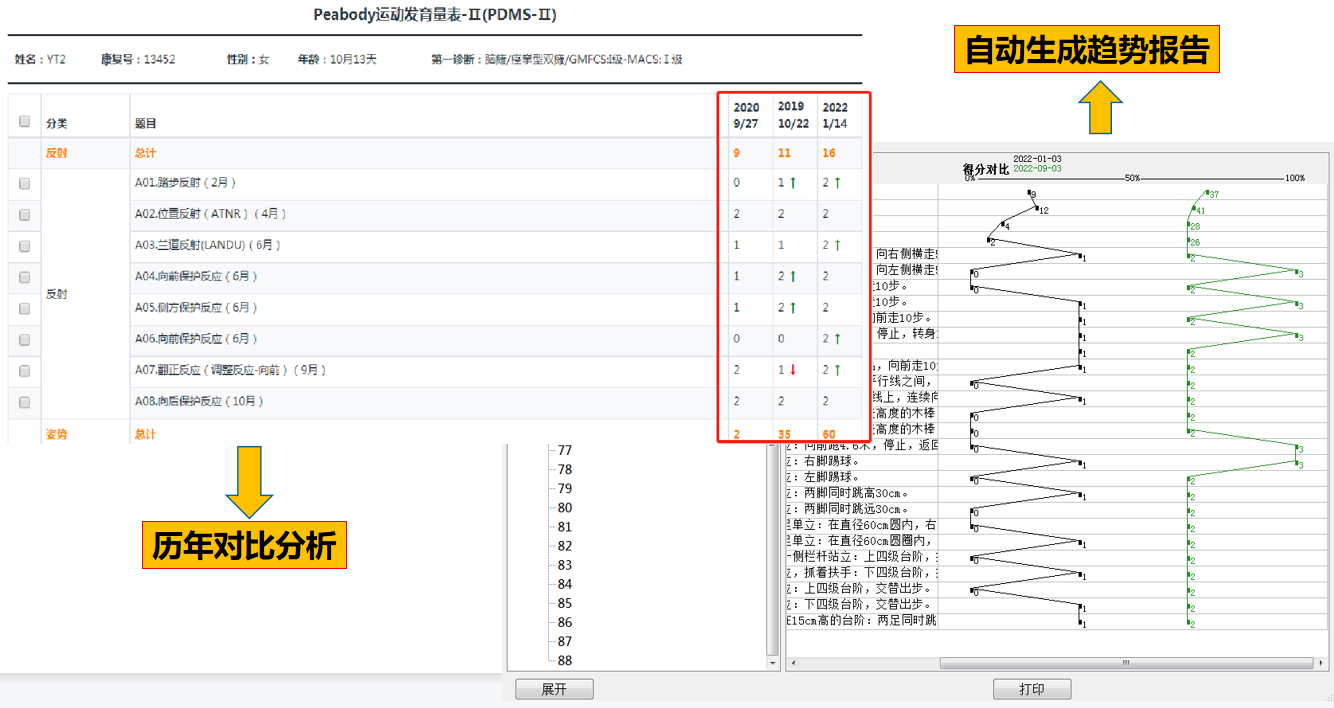
Task: Click the 2020 9/27 date column header
Action: pos(746,115)
